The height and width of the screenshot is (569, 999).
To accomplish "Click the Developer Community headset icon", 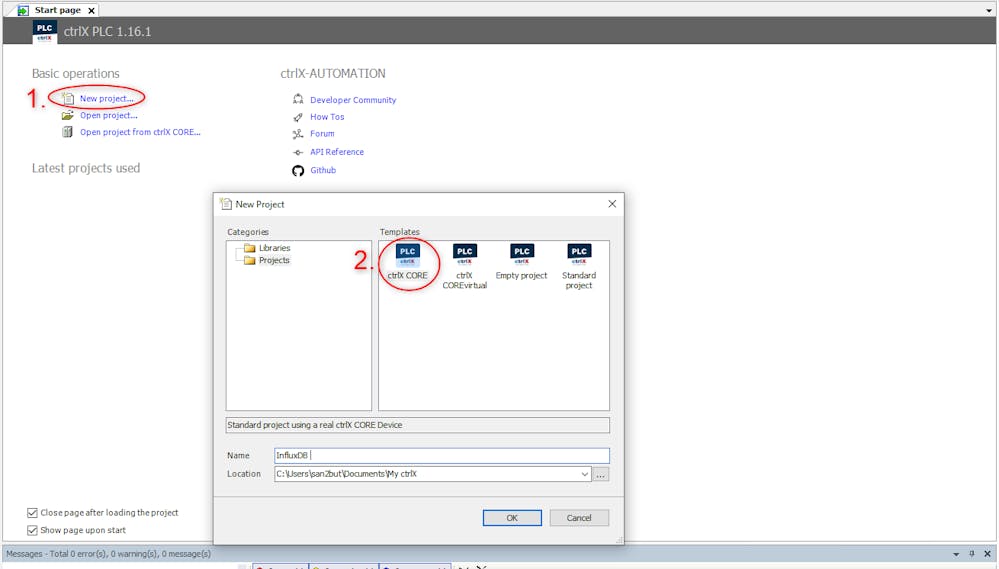I will pyautogui.click(x=298, y=99).
